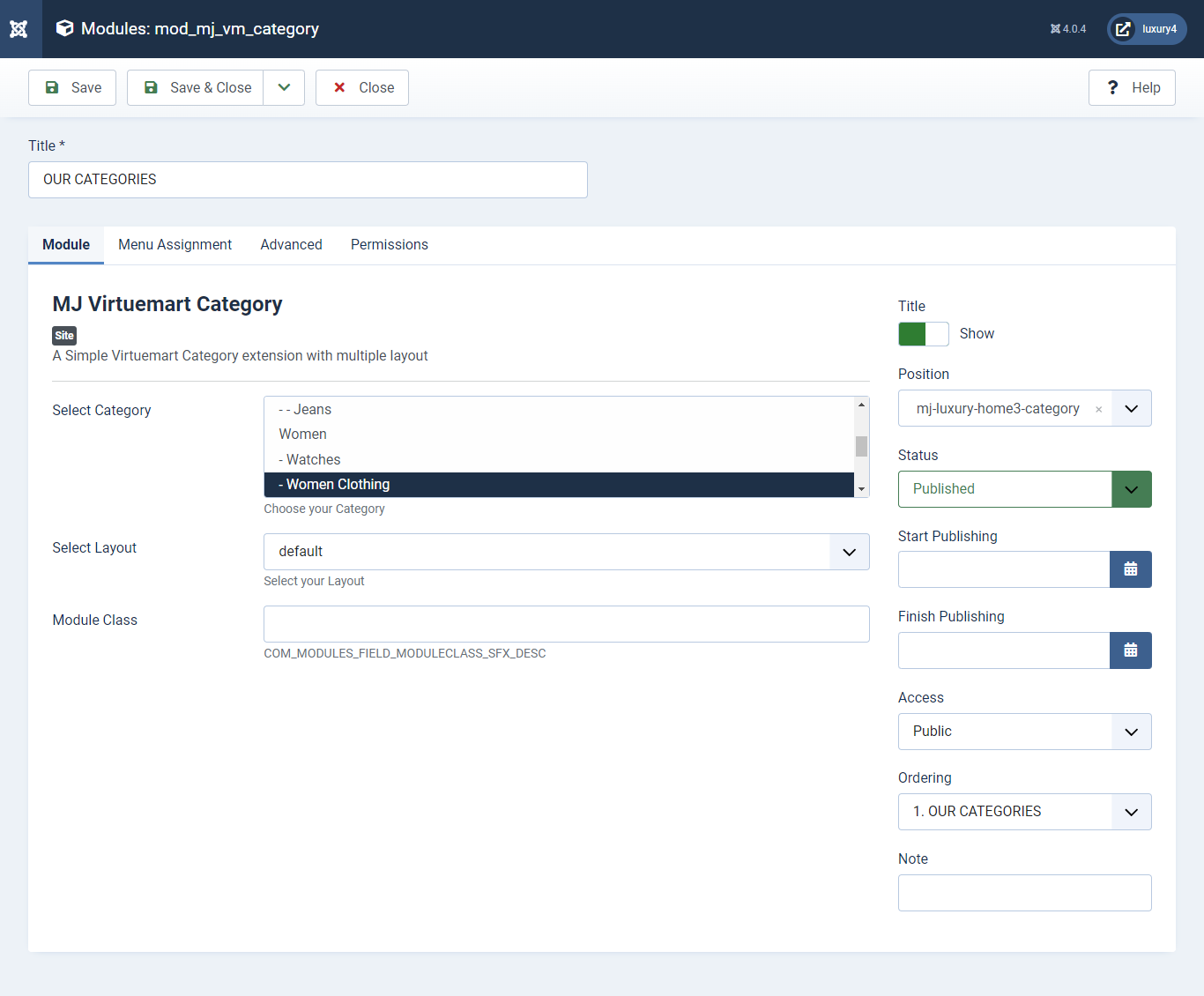The image size is (1204, 996).
Task: Click the Start Publishing date field
Action: [1004, 569]
